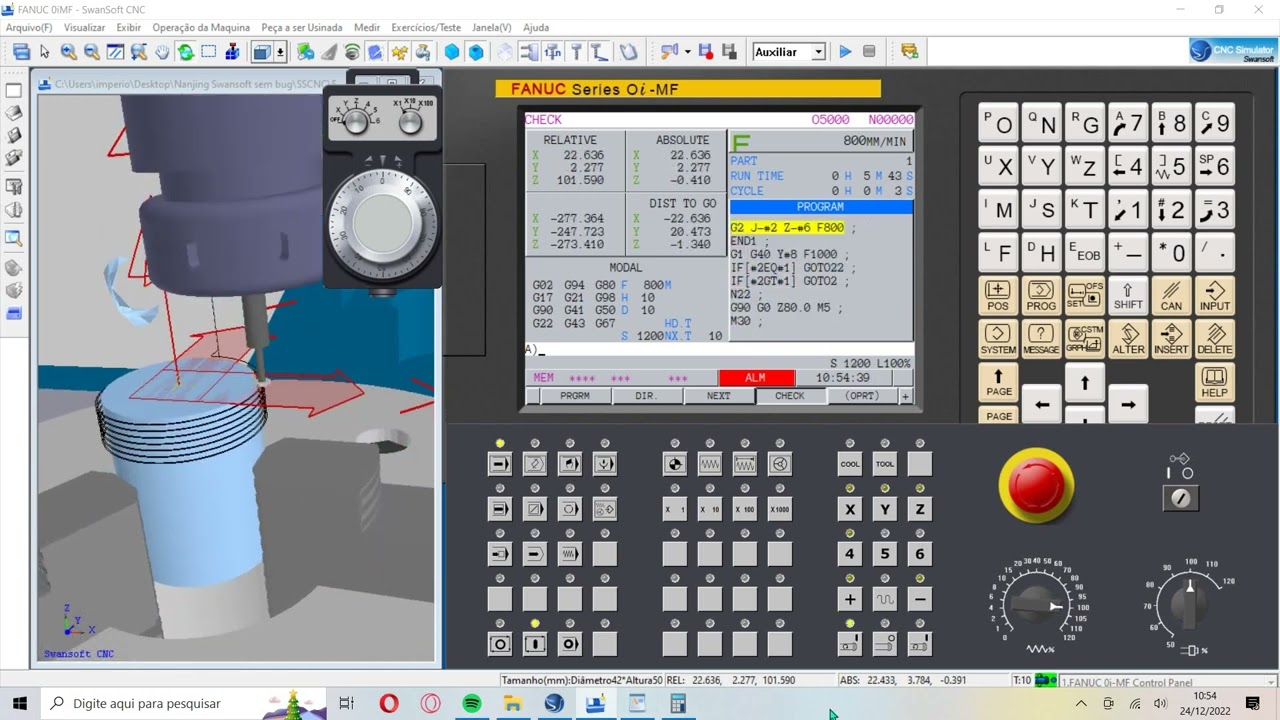The width and height of the screenshot is (1280, 720).
Task: Click the CHECK softkey
Action: (x=790, y=396)
